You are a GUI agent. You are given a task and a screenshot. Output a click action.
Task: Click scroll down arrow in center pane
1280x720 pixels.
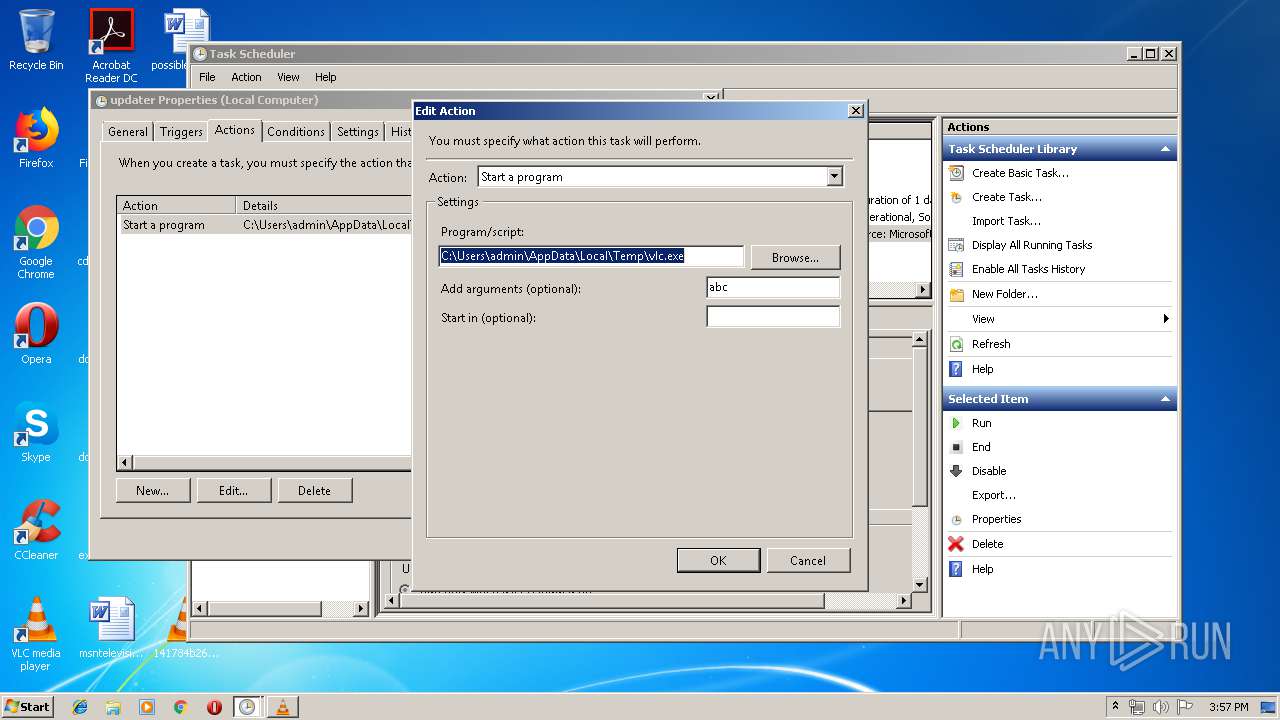[x=919, y=585]
